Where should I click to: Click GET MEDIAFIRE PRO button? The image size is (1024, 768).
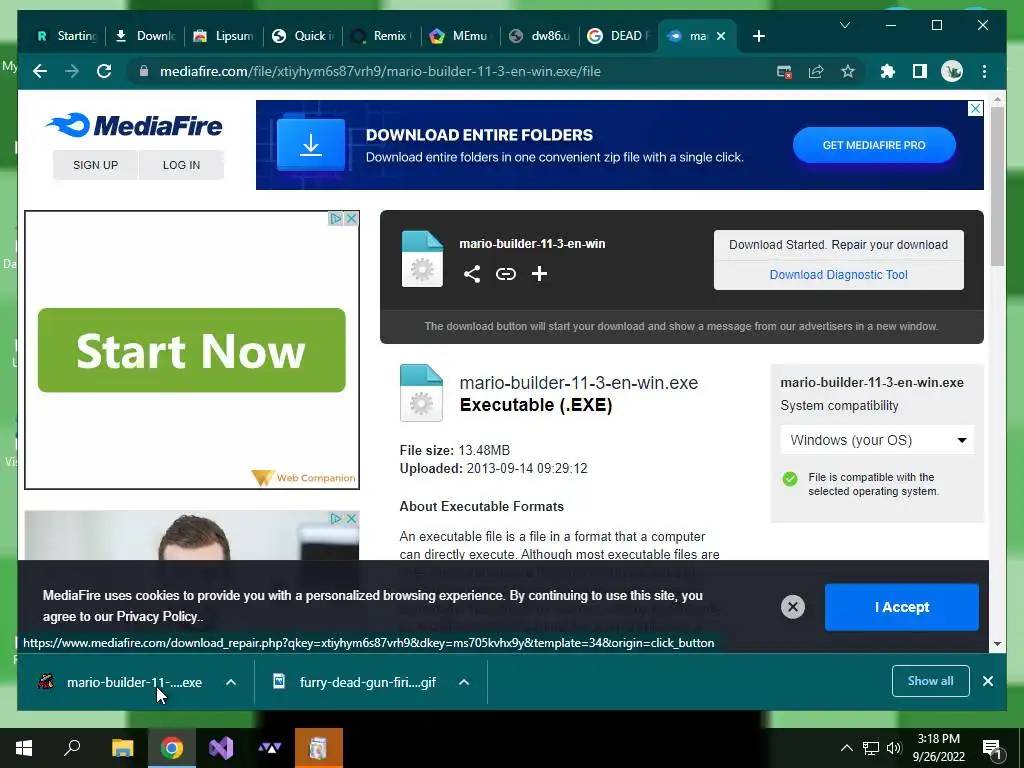(x=874, y=145)
